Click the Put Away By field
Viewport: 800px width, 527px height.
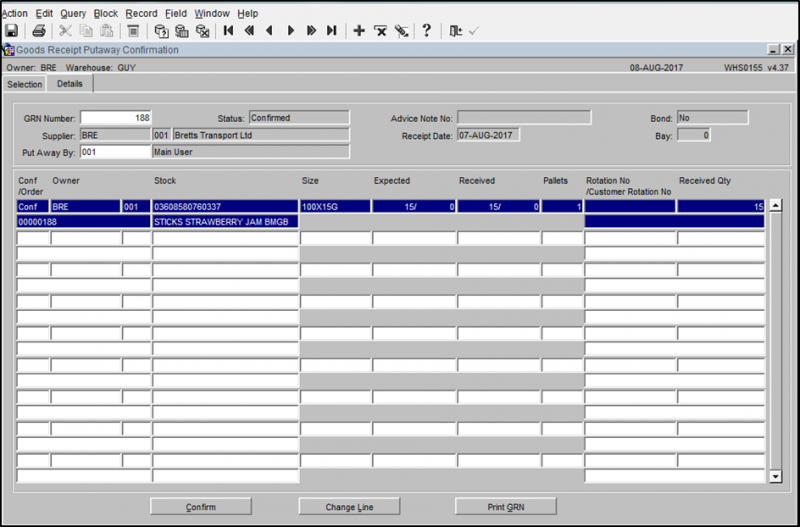tap(116, 152)
